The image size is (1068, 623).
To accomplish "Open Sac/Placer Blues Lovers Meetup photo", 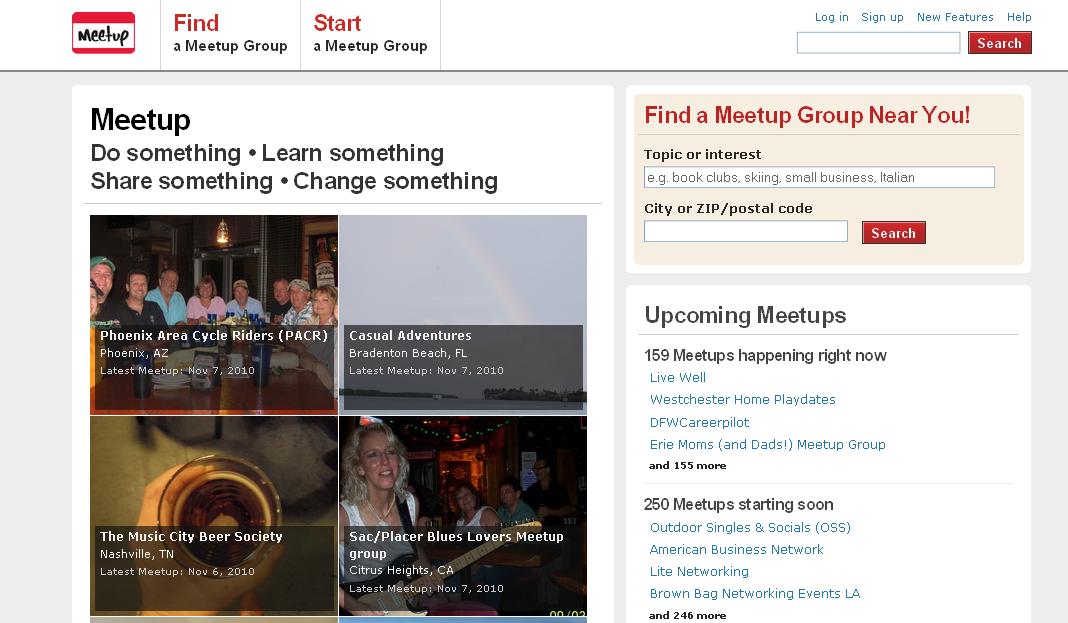I will pyautogui.click(x=463, y=516).
